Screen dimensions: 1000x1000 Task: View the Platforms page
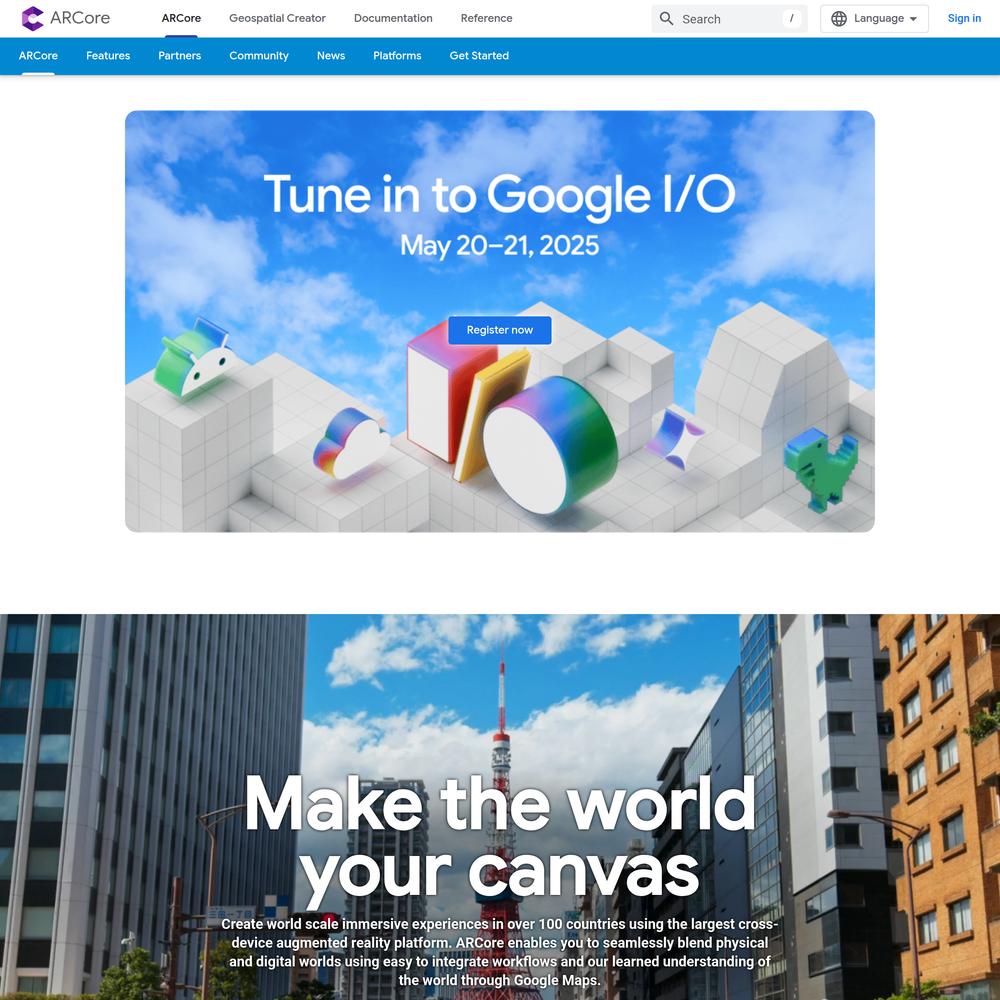397,55
